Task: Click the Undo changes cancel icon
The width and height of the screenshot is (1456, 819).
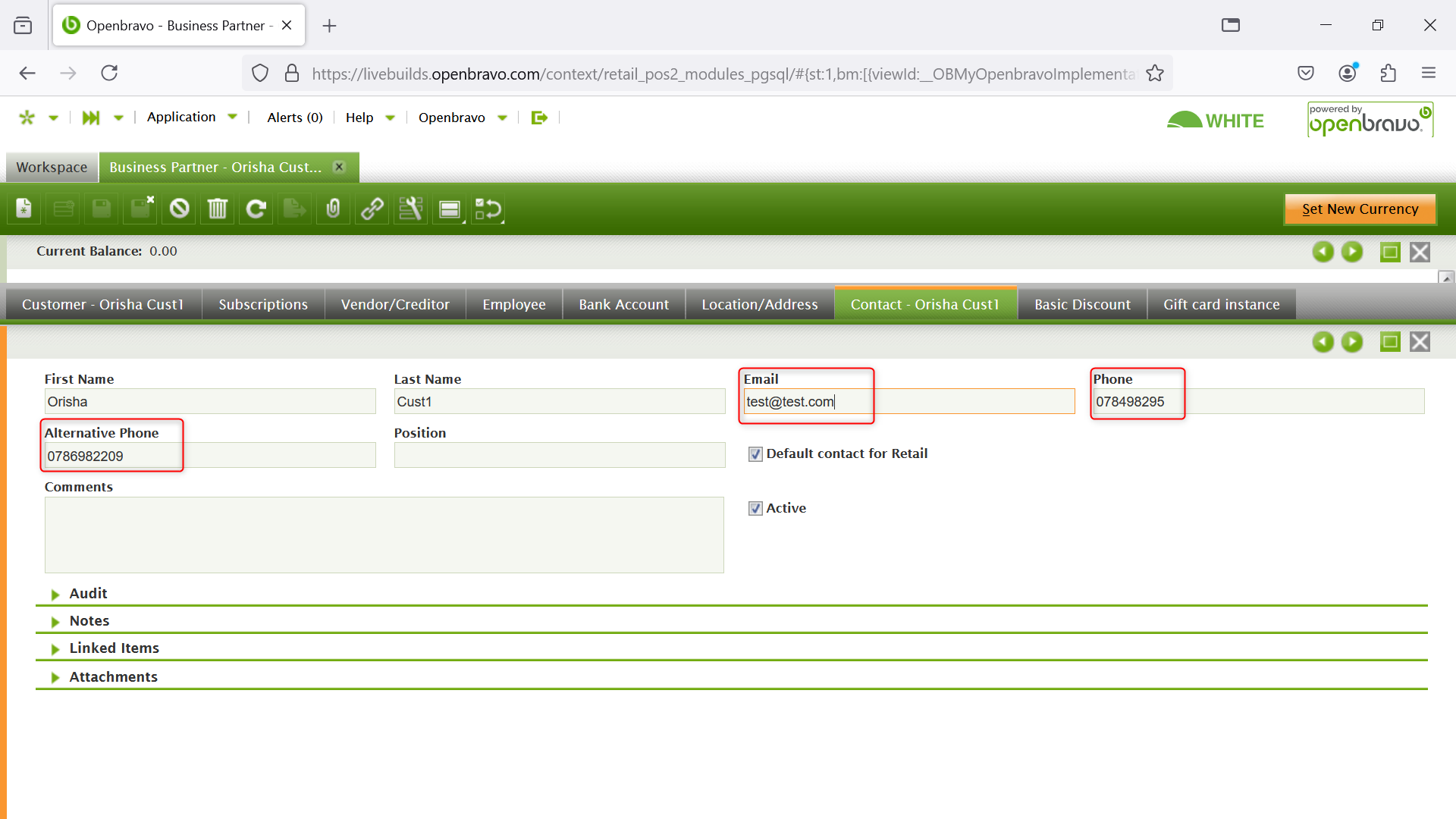Action: pyautogui.click(x=179, y=209)
